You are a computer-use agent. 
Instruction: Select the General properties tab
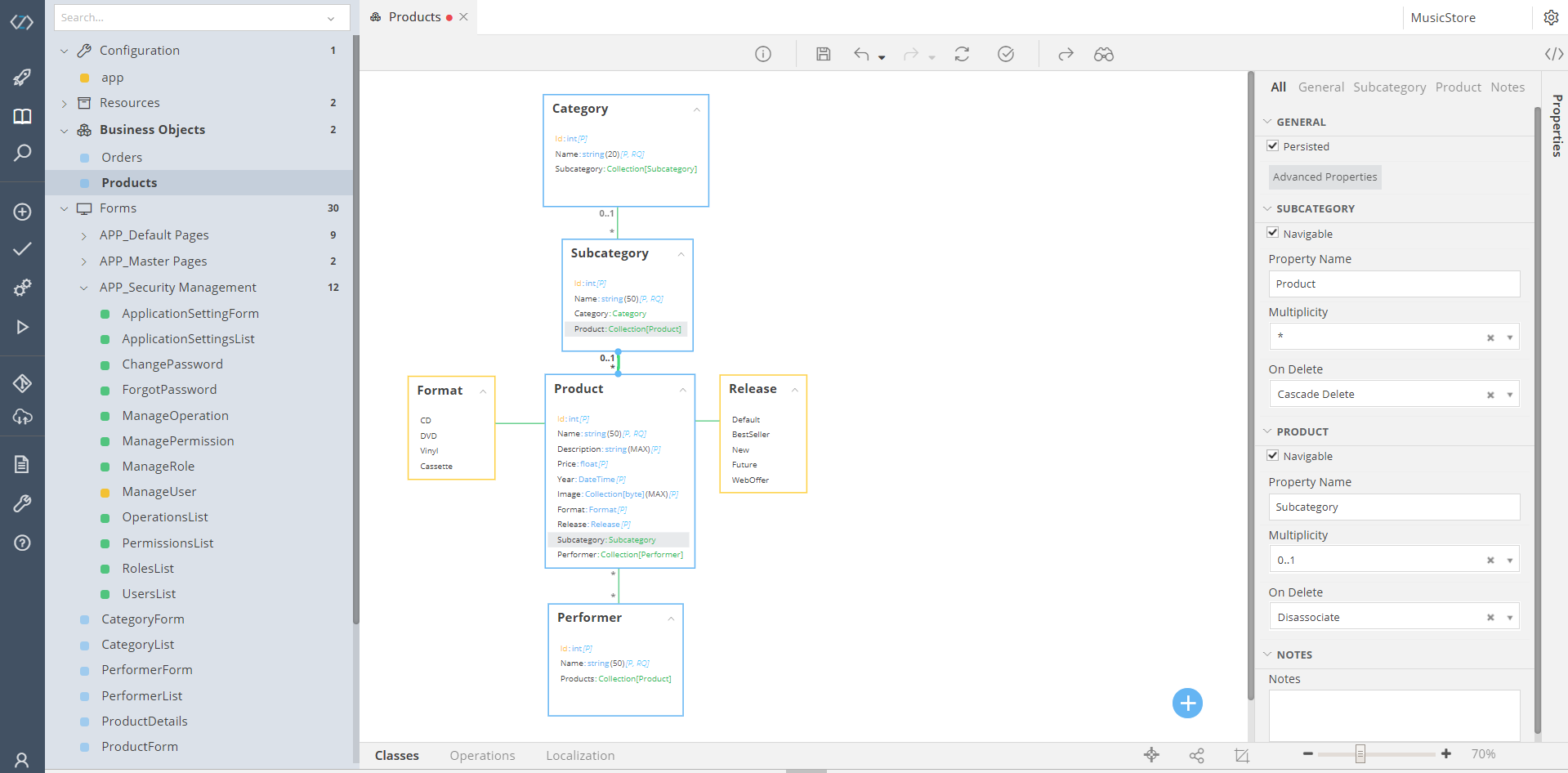[x=1320, y=87]
